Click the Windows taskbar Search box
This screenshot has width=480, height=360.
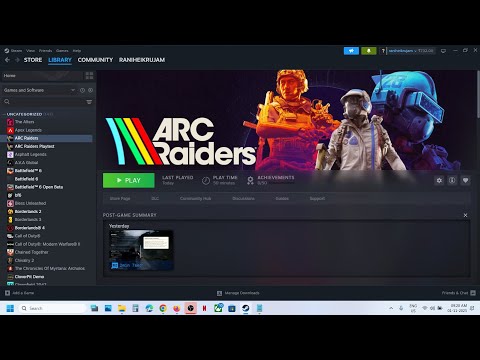(x=52, y=308)
